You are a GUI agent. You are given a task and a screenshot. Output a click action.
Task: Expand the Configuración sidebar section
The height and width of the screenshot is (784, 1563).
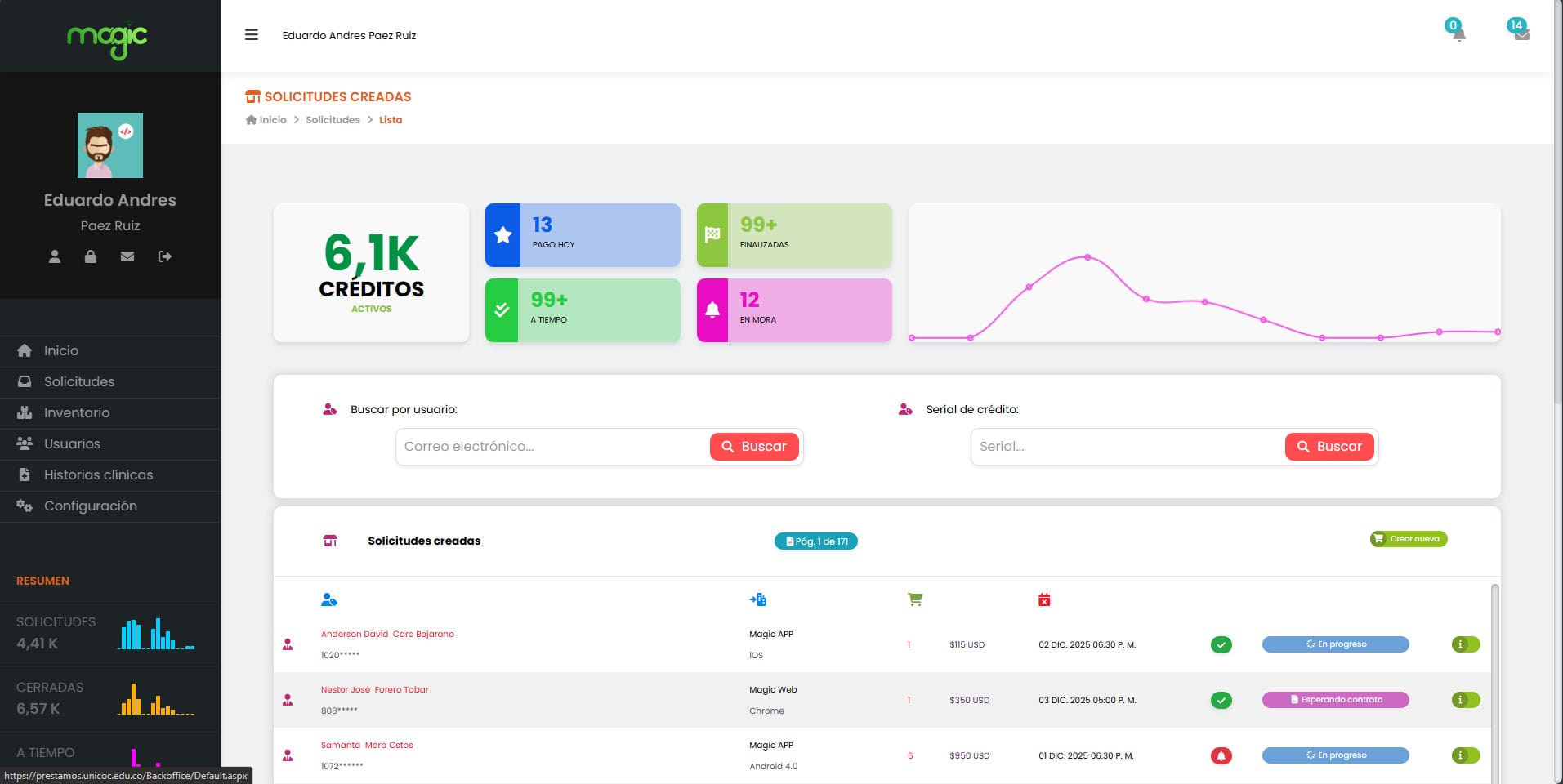(90, 506)
